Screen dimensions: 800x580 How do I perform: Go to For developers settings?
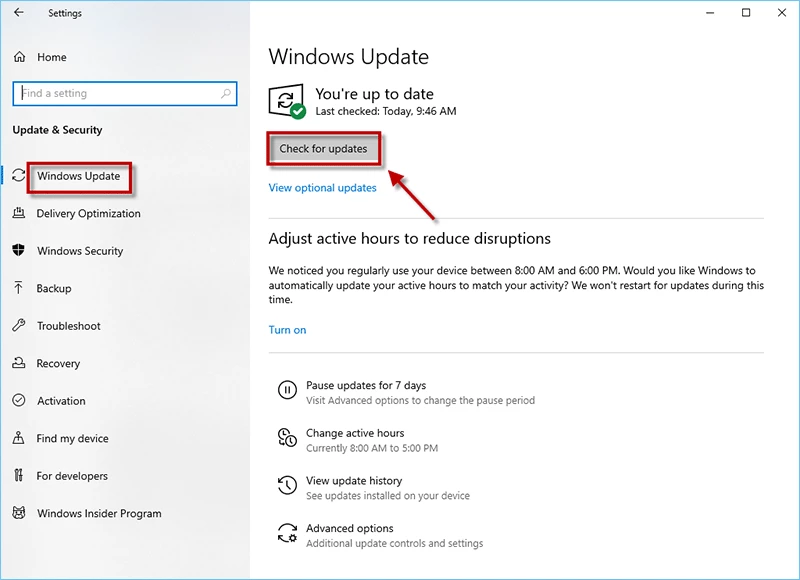pos(72,476)
